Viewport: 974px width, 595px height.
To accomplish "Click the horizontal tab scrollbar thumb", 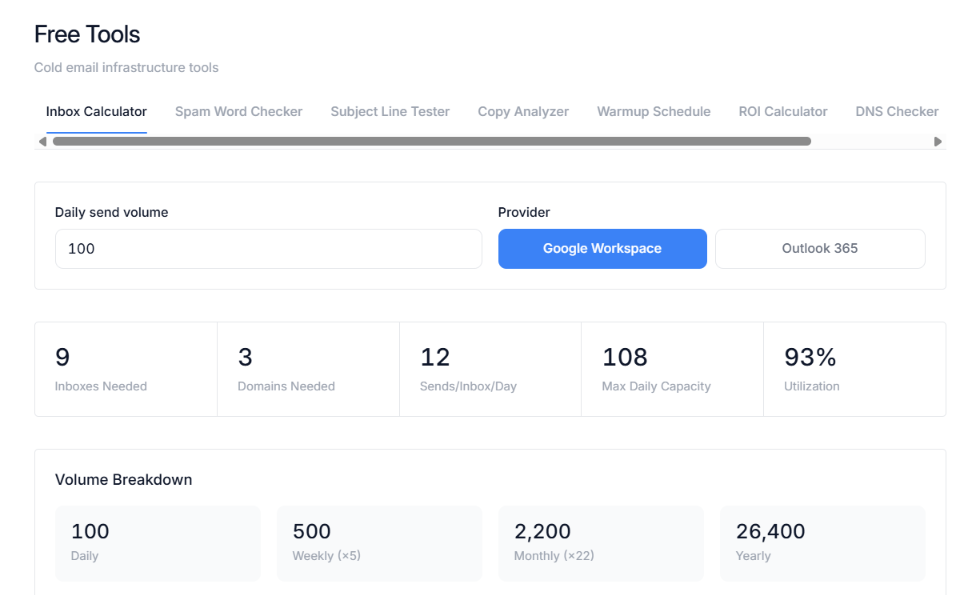I will (432, 142).
